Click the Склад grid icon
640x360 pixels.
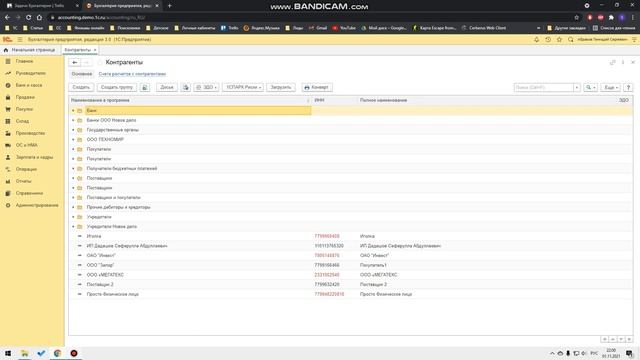click(8, 121)
